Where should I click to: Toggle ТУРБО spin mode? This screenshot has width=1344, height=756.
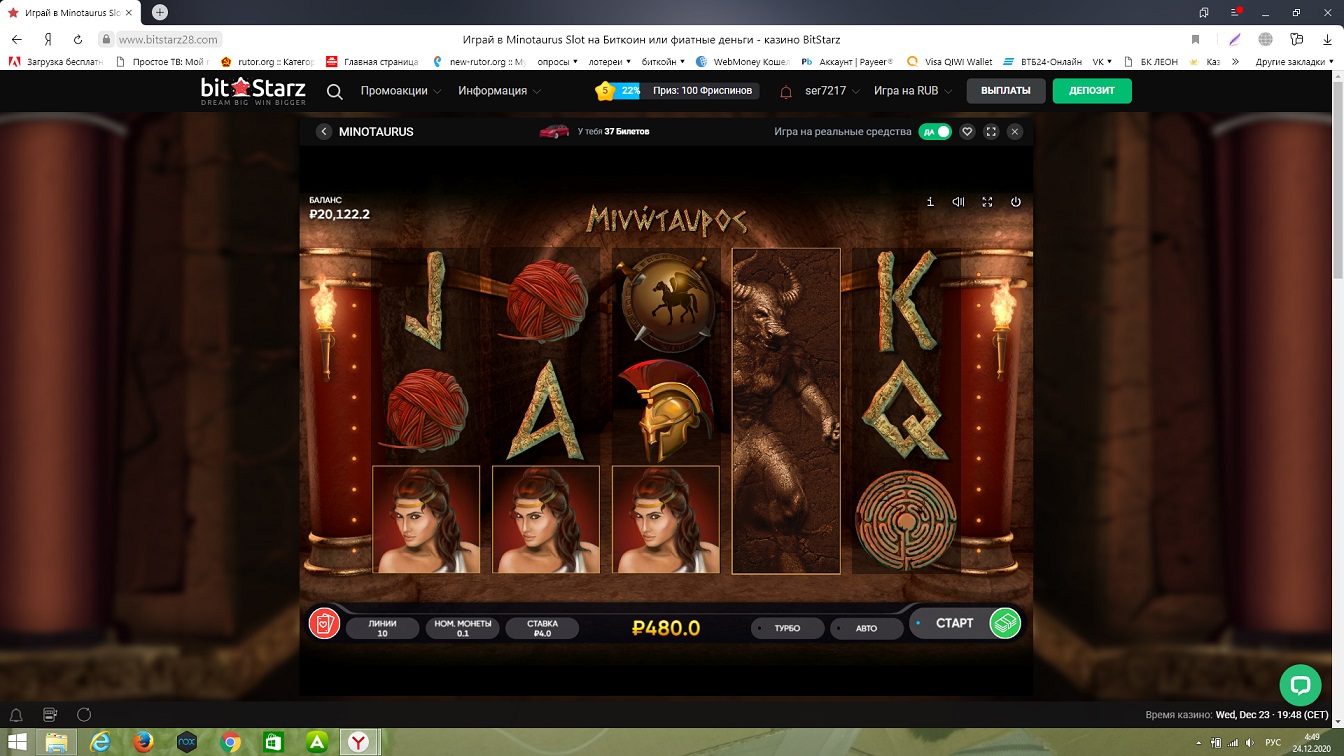[787, 628]
